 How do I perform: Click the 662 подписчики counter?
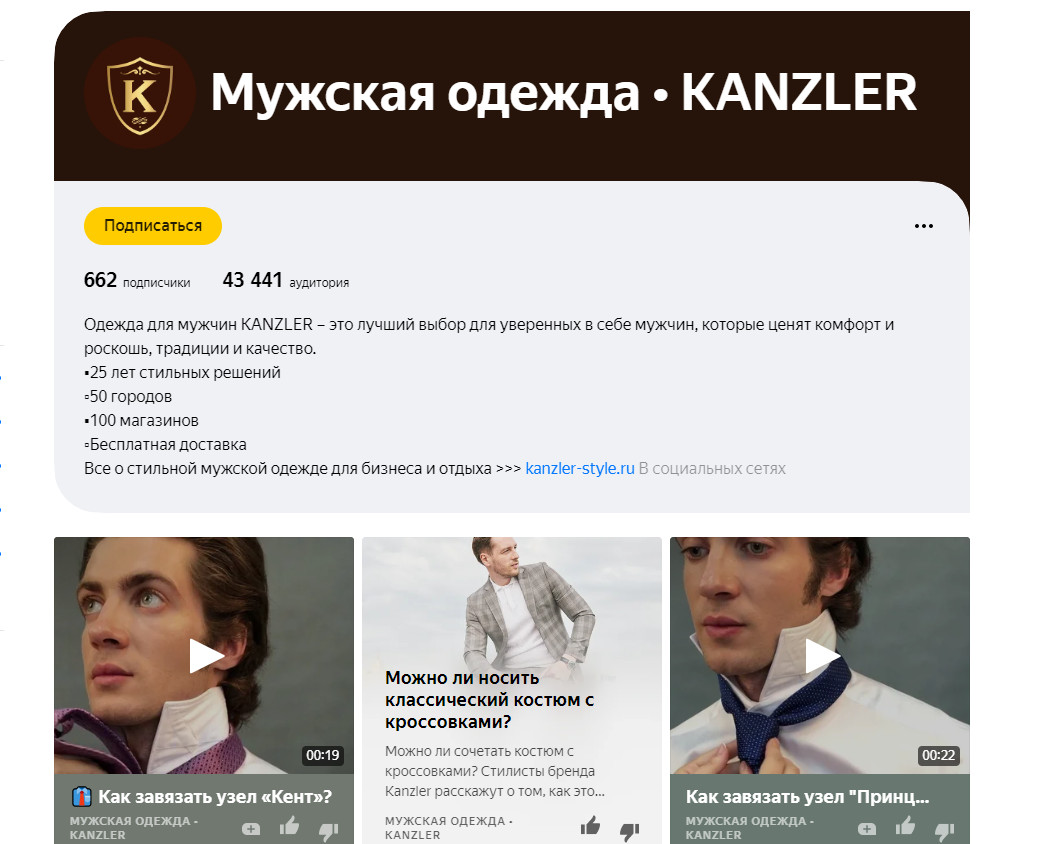point(137,281)
